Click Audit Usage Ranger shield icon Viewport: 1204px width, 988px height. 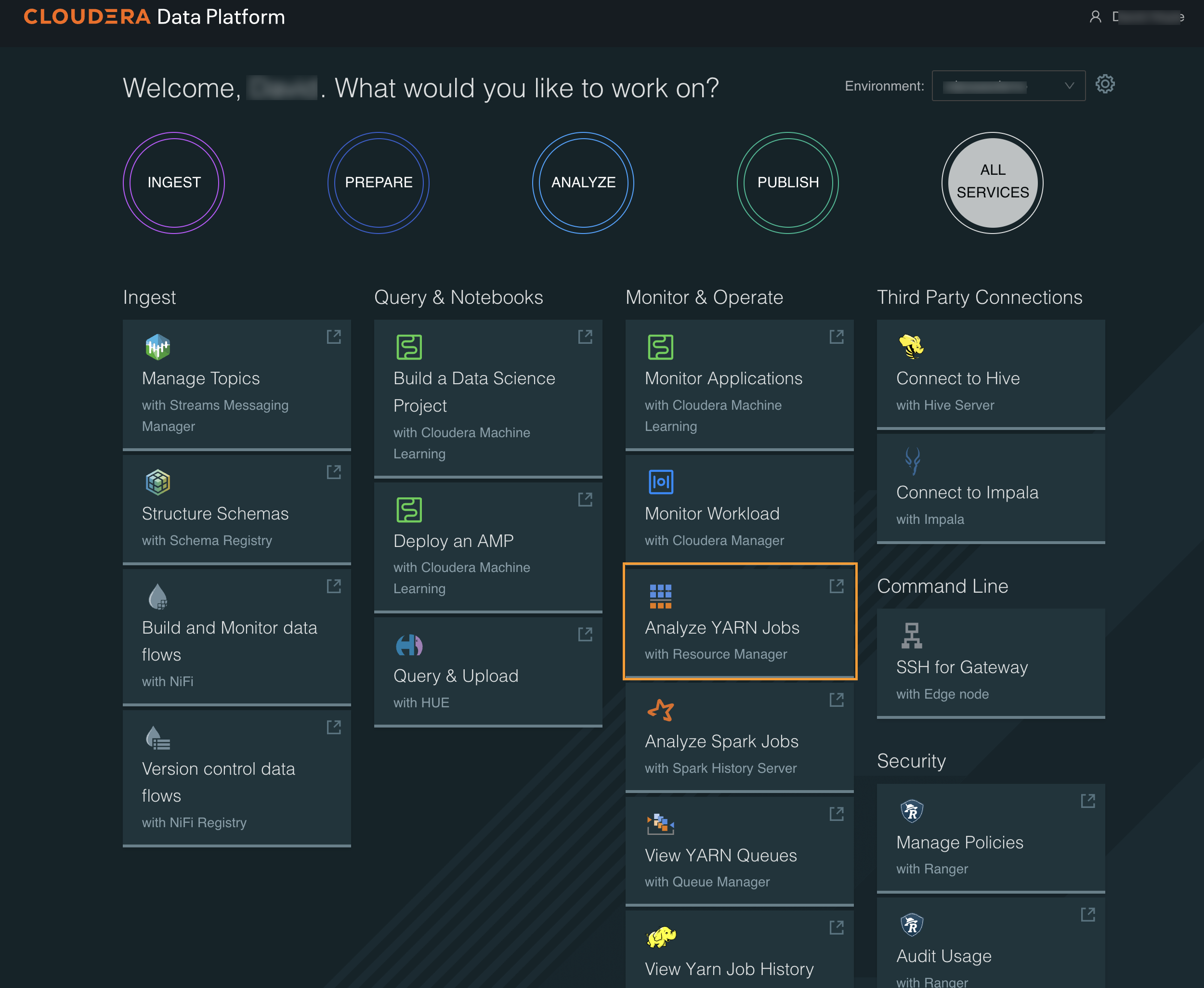pos(911,924)
